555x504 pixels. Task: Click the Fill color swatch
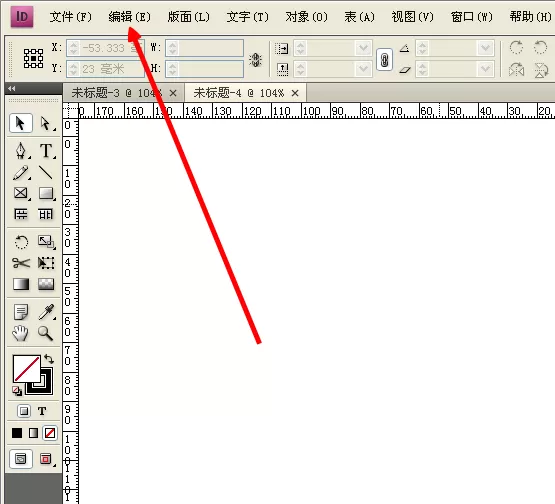click(x=27, y=369)
